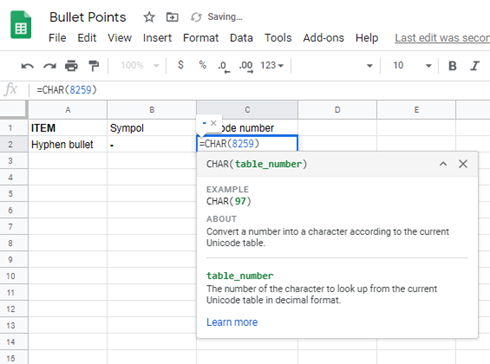490x364 pixels.
Task: Select the hyphen symbol cell in column B row 2
Action: 152,144
